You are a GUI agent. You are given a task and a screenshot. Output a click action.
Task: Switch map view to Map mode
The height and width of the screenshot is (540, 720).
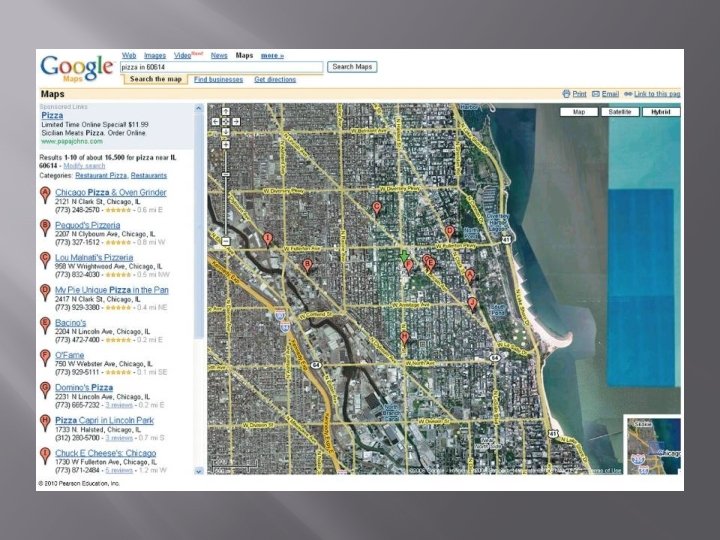[x=579, y=112]
